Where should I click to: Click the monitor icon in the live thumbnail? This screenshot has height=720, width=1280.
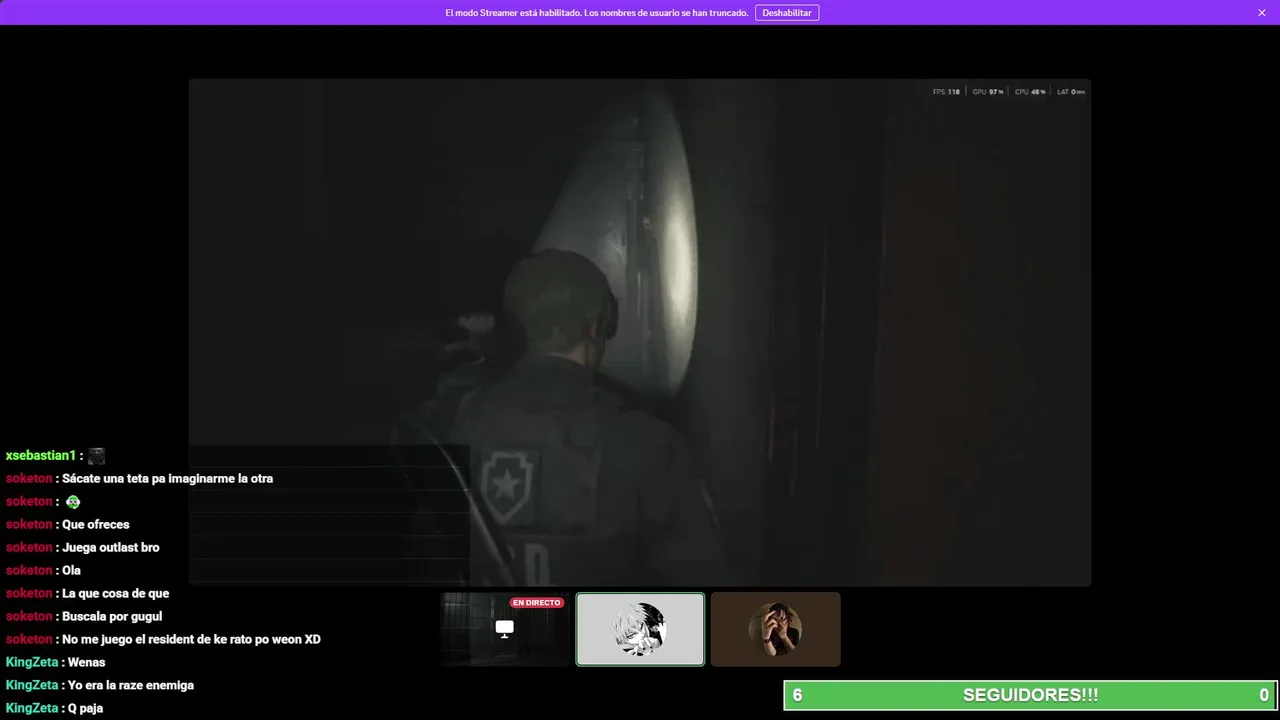[x=505, y=628]
